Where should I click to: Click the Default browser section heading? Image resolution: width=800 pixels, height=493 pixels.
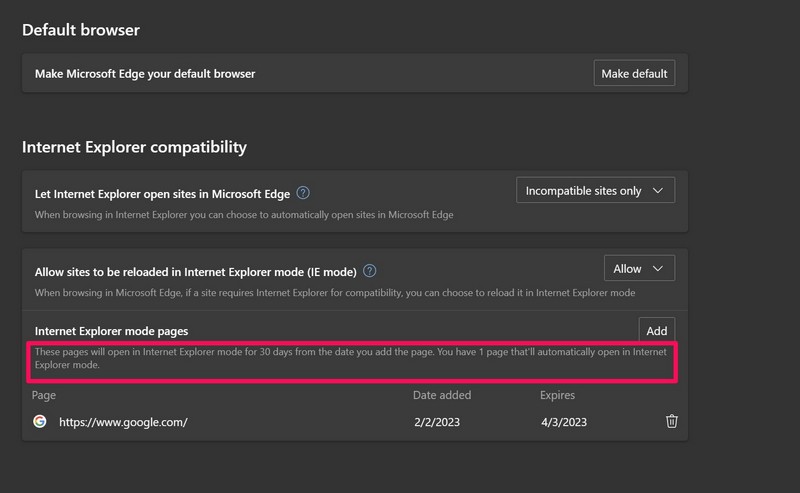[x=81, y=30]
